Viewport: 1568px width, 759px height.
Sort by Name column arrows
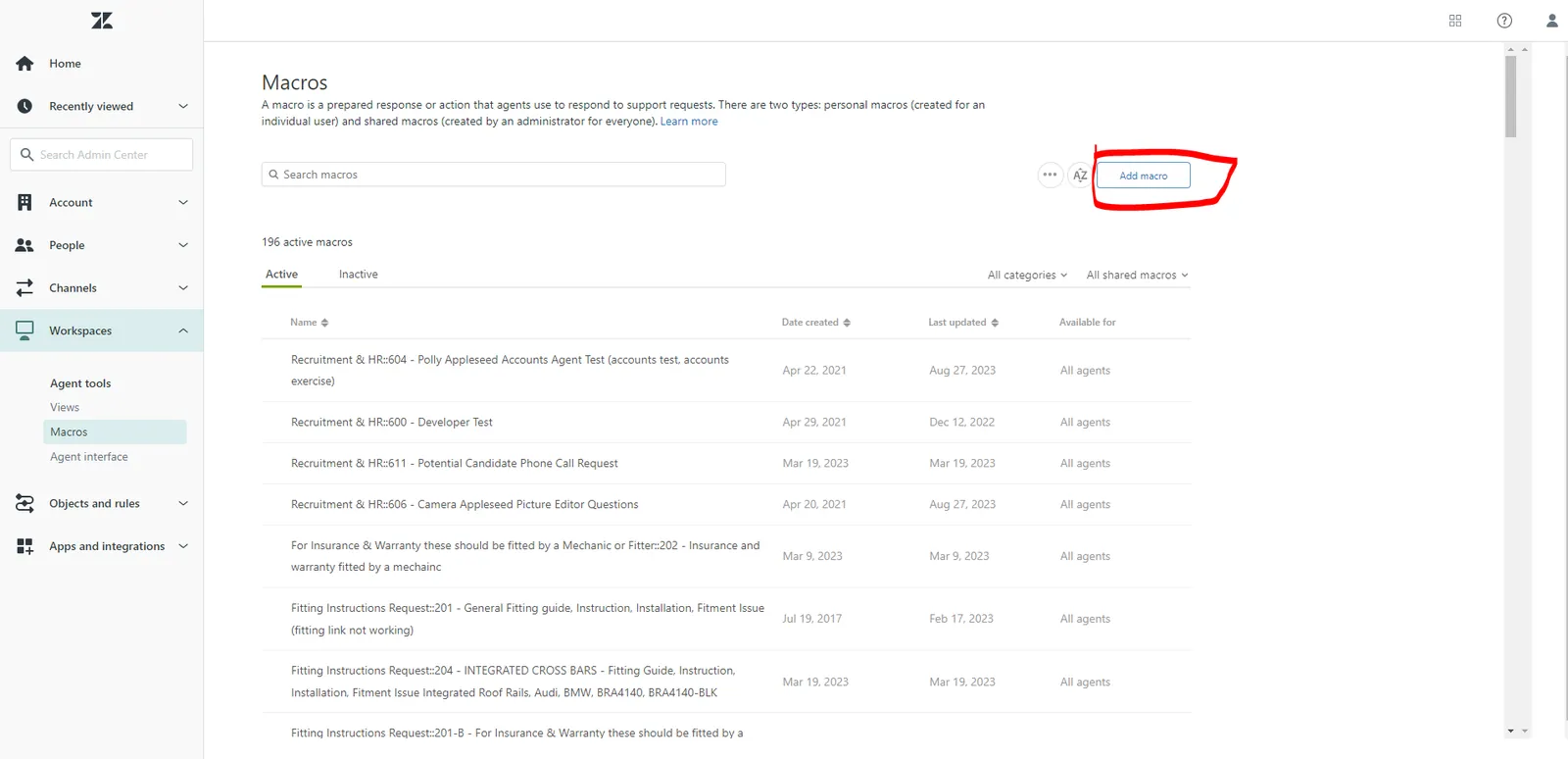(x=324, y=323)
